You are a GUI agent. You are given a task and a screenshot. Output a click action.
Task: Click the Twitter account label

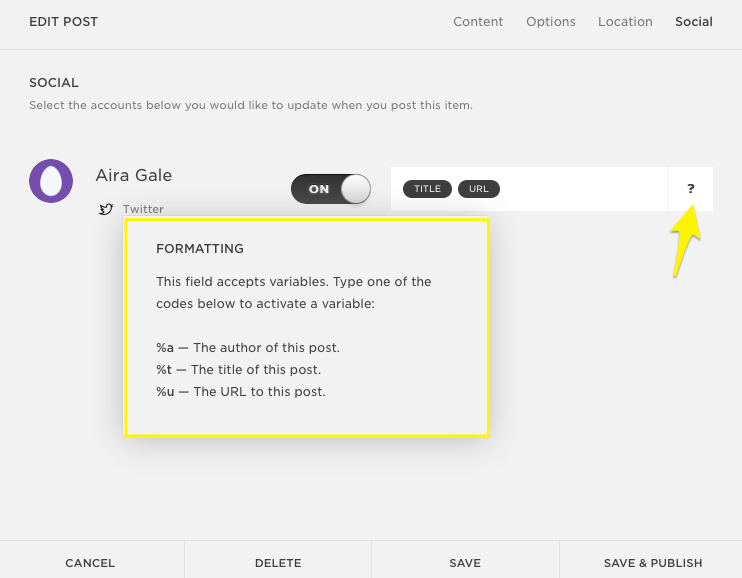[x=143, y=209]
